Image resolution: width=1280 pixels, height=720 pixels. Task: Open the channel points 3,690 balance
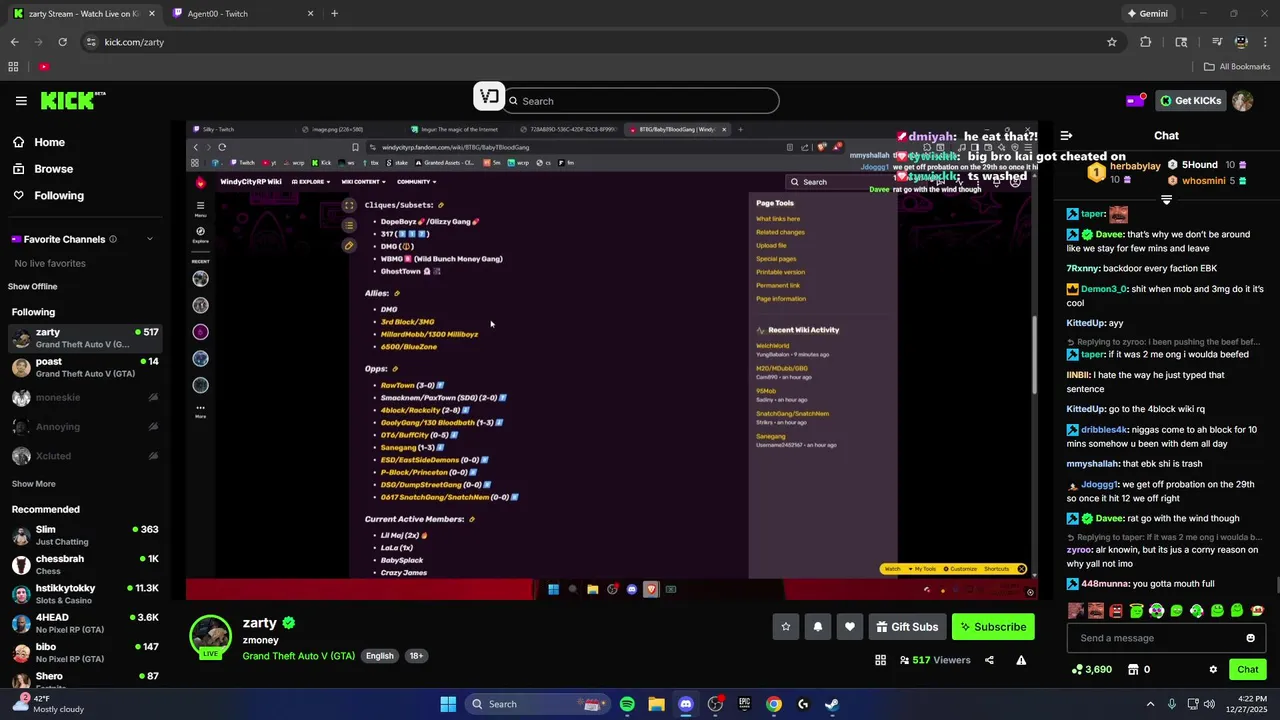(x=1091, y=669)
